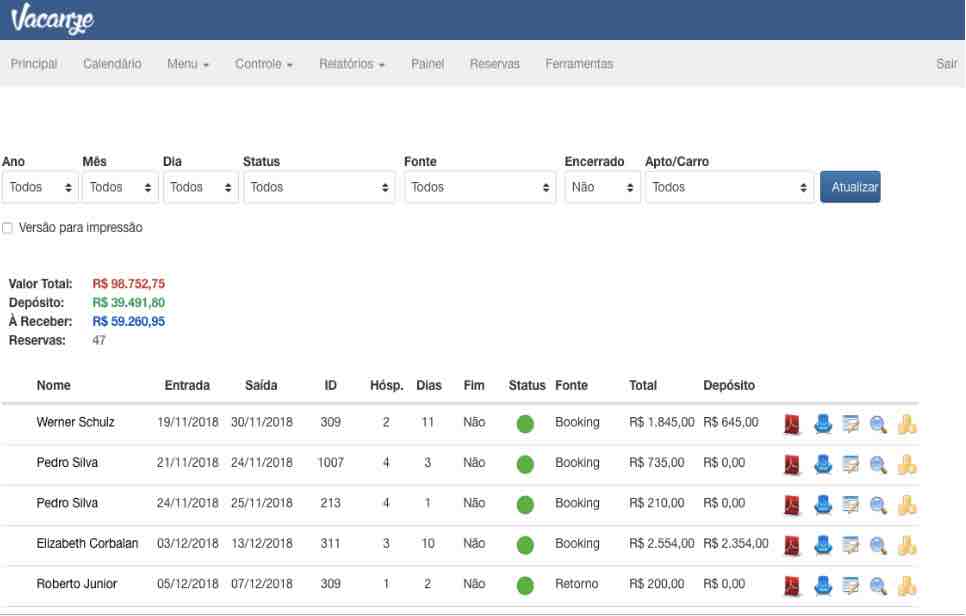
Task: Click the edit form icon for reservation ID 213
Action: tap(850, 505)
